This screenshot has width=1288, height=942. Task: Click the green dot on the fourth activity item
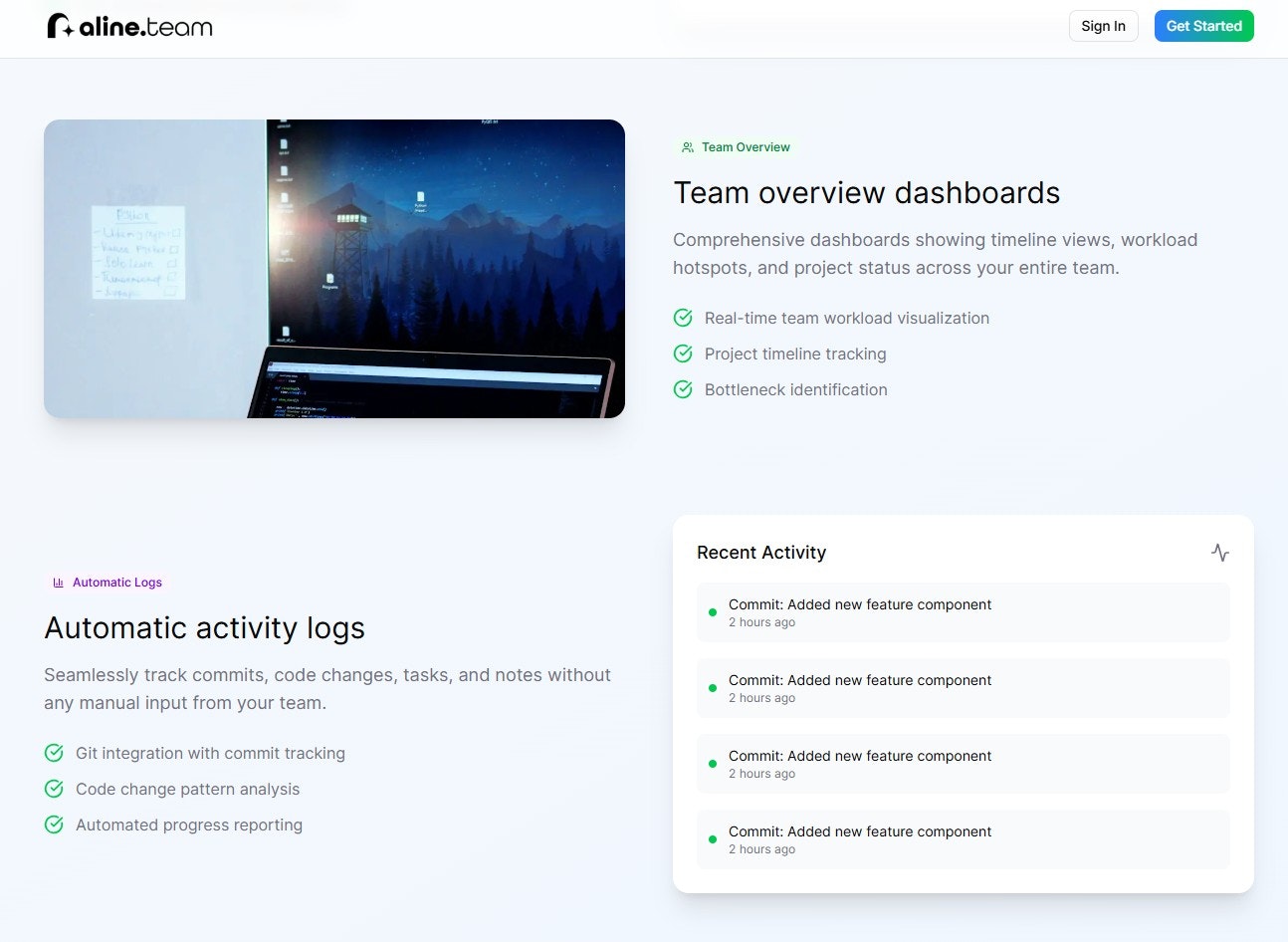[712, 838]
